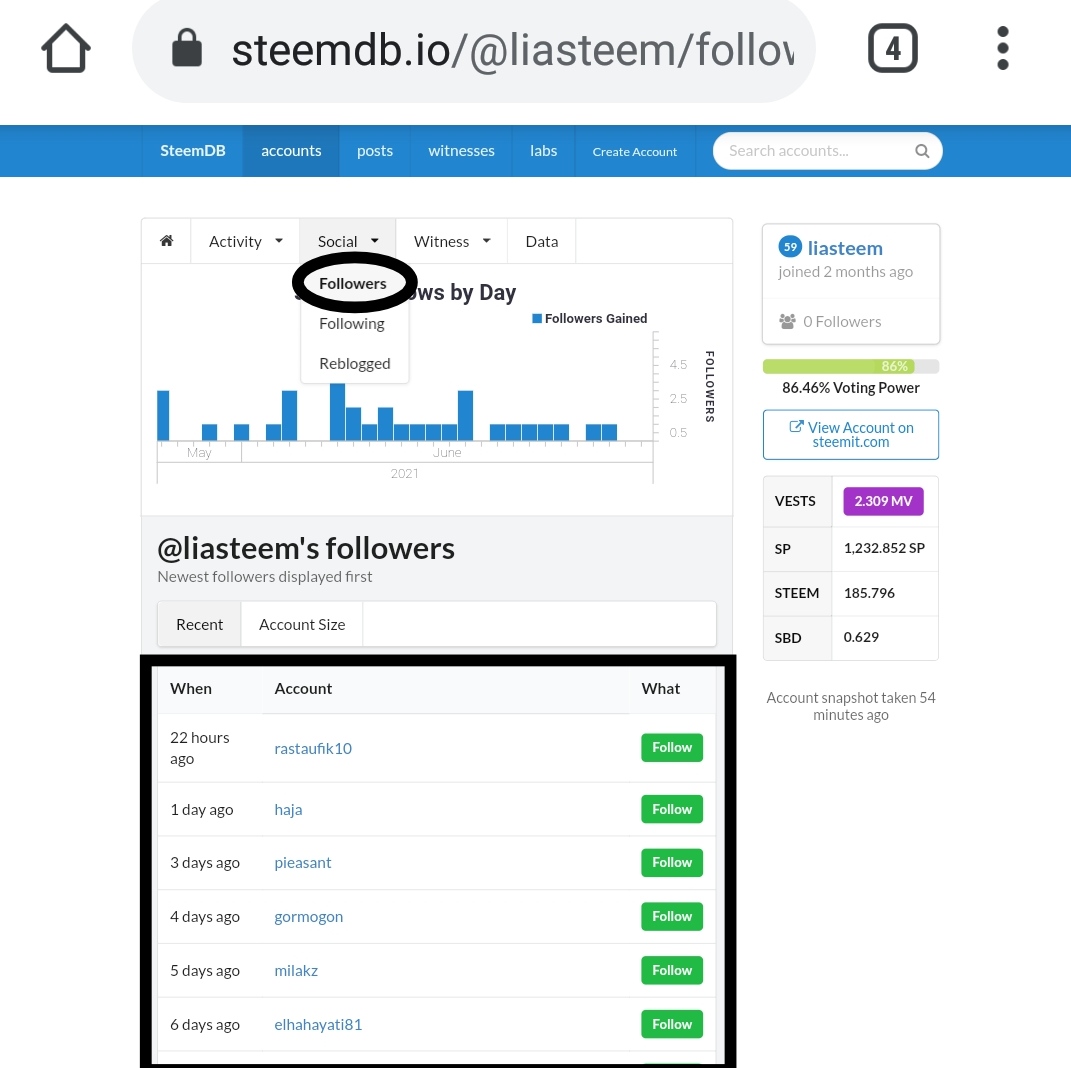The width and height of the screenshot is (1071, 1068).
Task: Click the 86% voting power bar
Action: coord(851,366)
